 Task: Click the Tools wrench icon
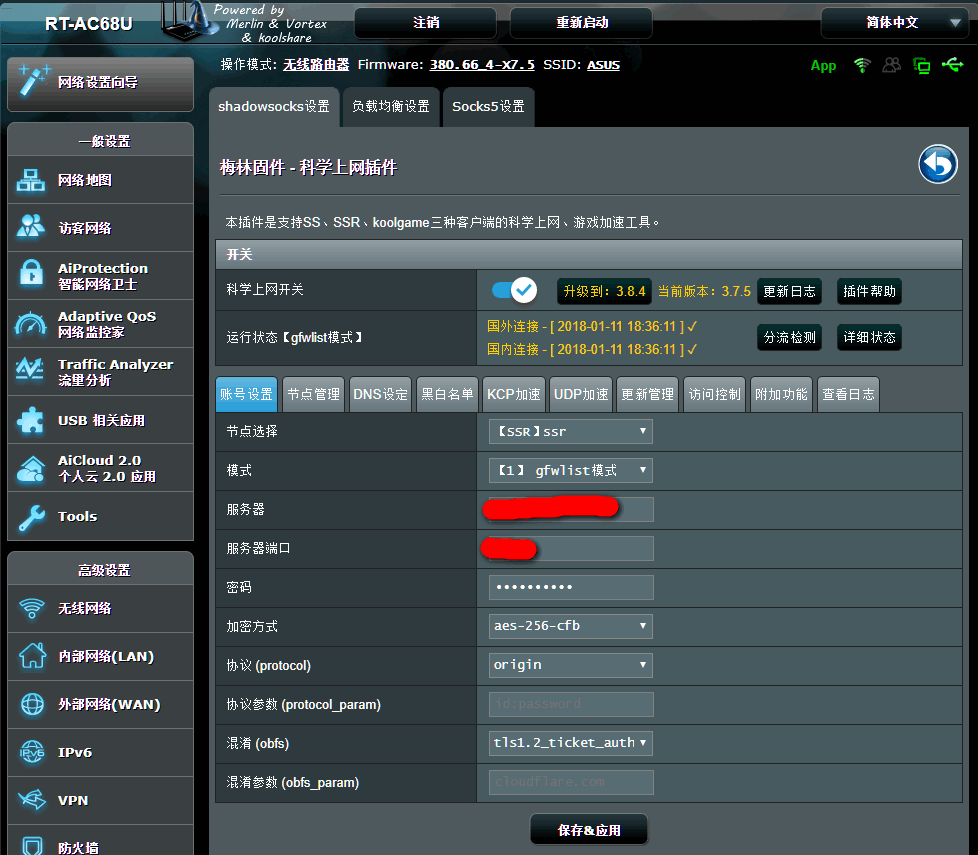(x=31, y=516)
